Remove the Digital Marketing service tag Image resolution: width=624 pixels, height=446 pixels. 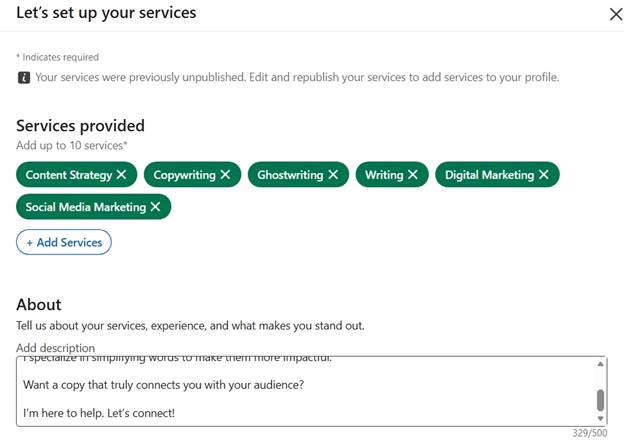[x=544, y=174]
